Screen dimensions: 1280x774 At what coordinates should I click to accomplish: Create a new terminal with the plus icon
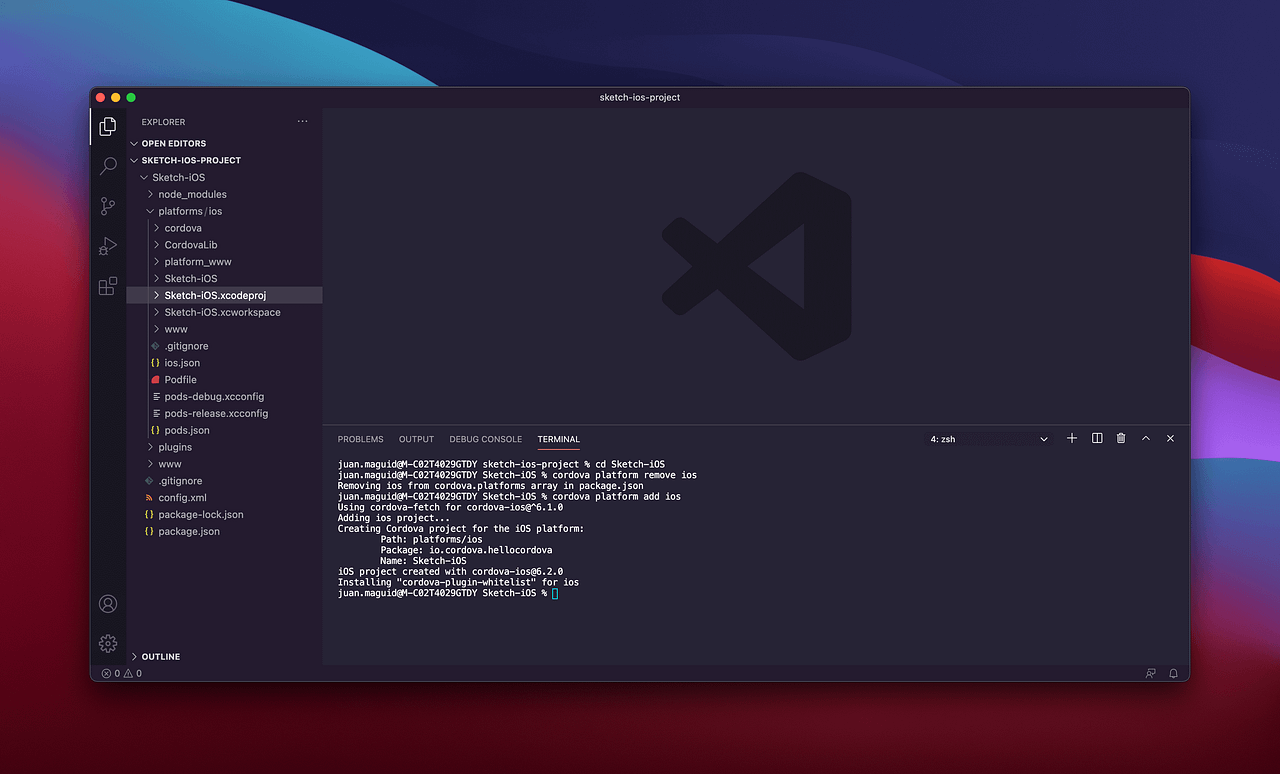pyautogui.click(x=1071, y=438)
